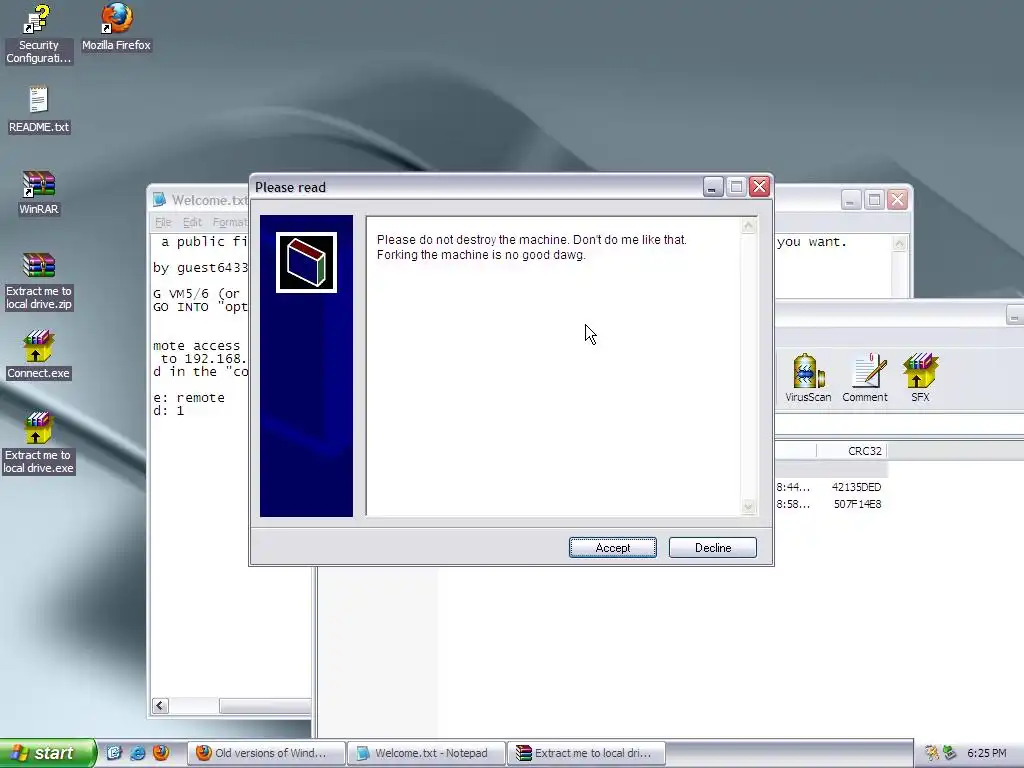Switch to Welcome.txt - Notepad taskbar button

click(x=426, y=753)
